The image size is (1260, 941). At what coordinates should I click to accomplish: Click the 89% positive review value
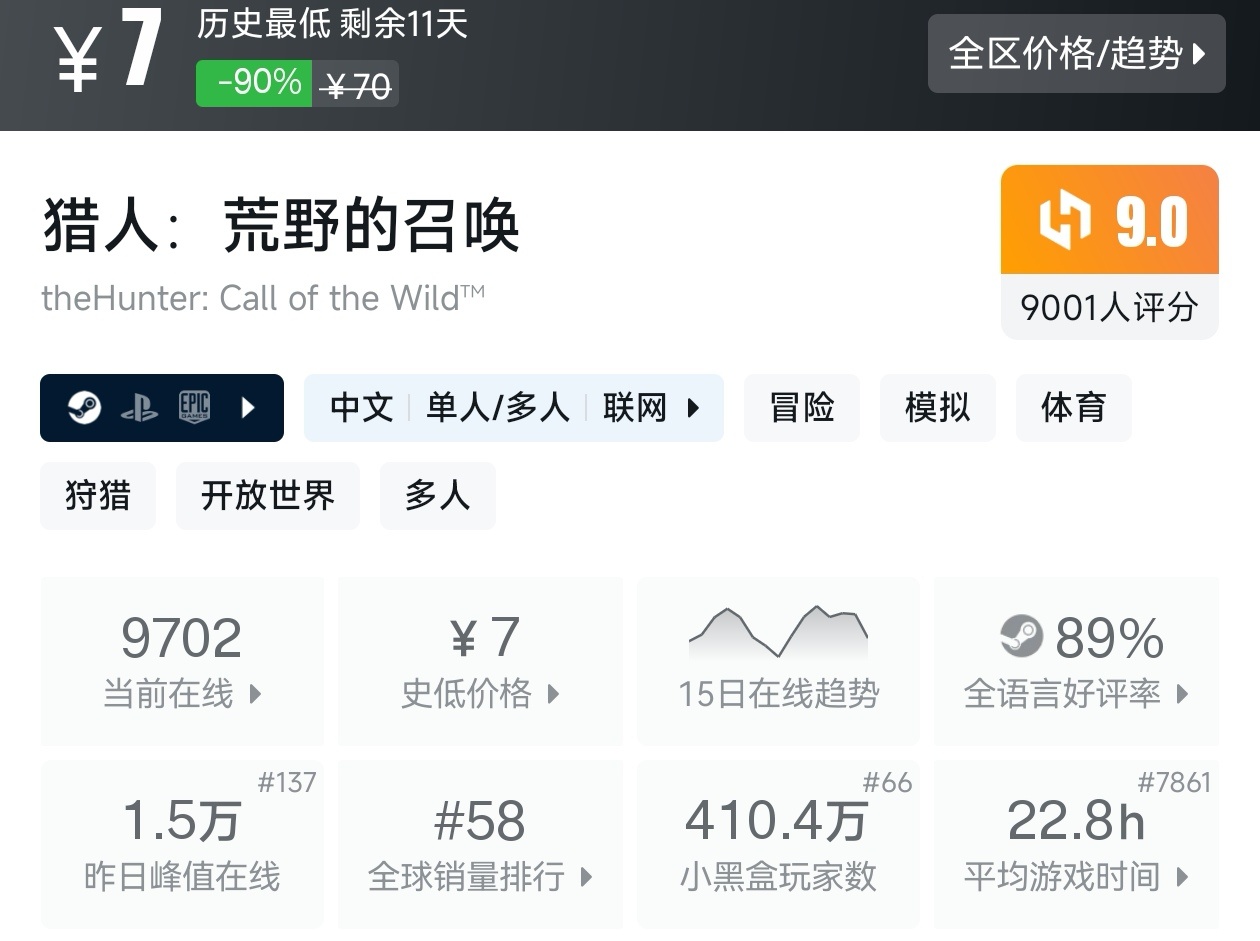point(1110,637)
